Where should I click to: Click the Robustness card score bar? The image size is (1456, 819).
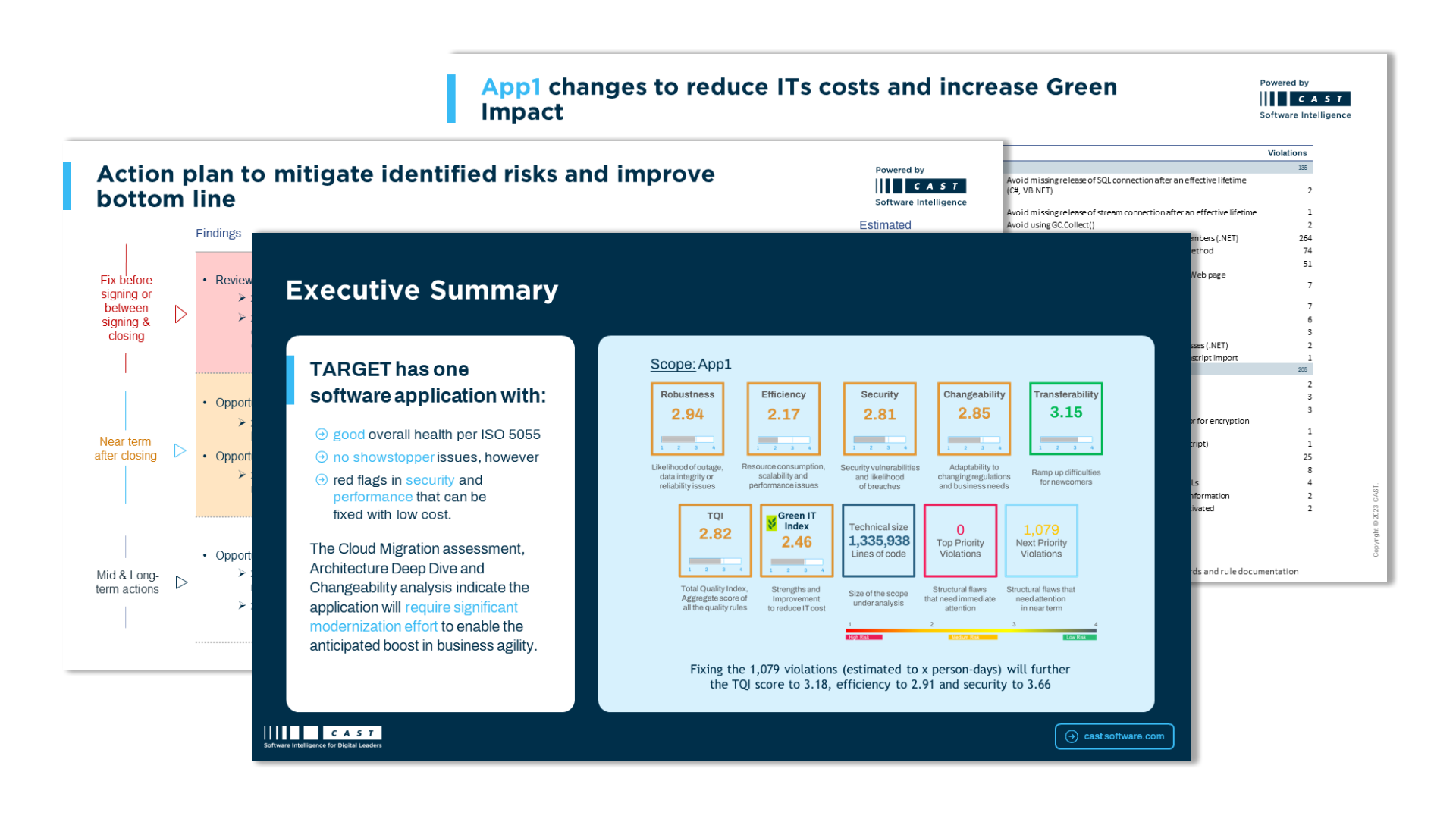[687, 440]
